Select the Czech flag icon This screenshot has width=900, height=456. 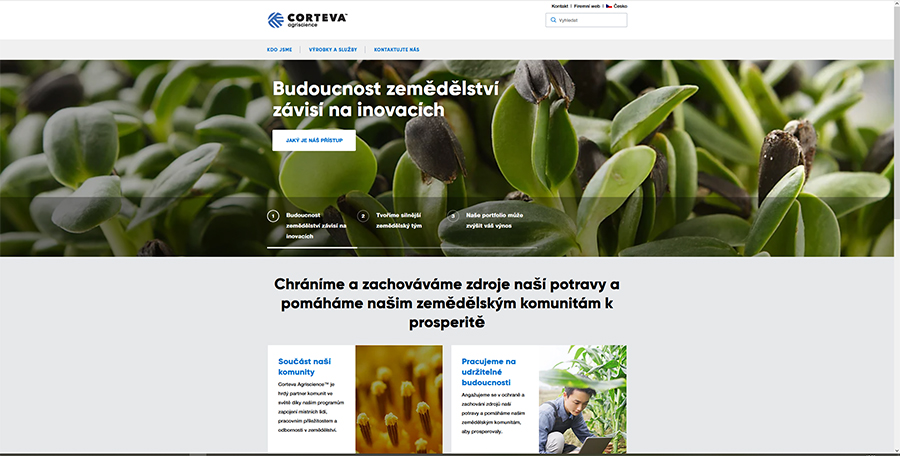pos(609,6)
